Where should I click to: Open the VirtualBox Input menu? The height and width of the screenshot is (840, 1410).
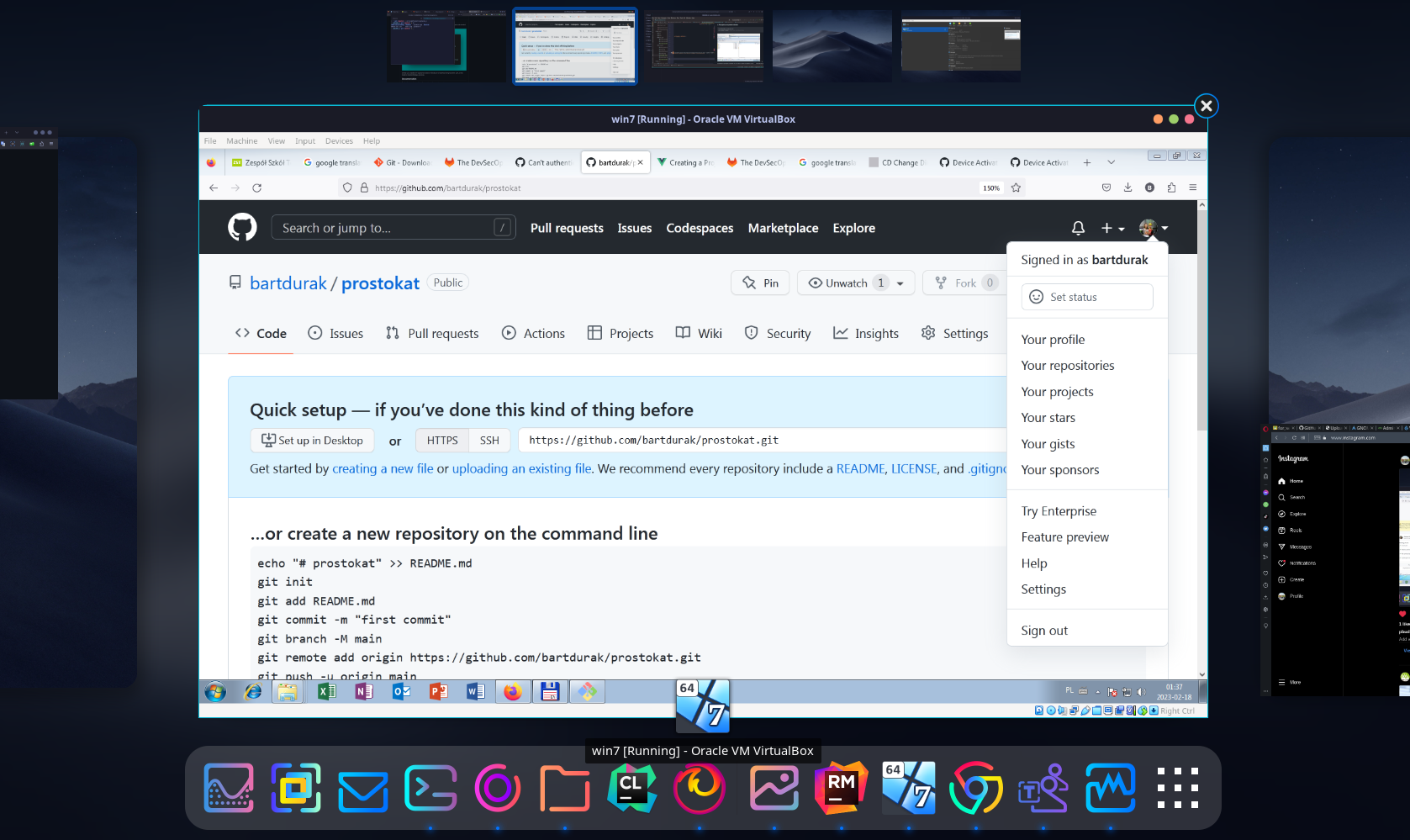(305, 141)
